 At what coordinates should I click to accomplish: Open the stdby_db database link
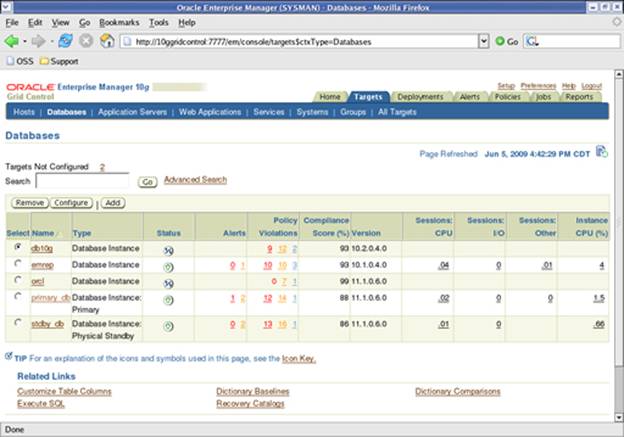pyautogui.click(x=47, y=324)
